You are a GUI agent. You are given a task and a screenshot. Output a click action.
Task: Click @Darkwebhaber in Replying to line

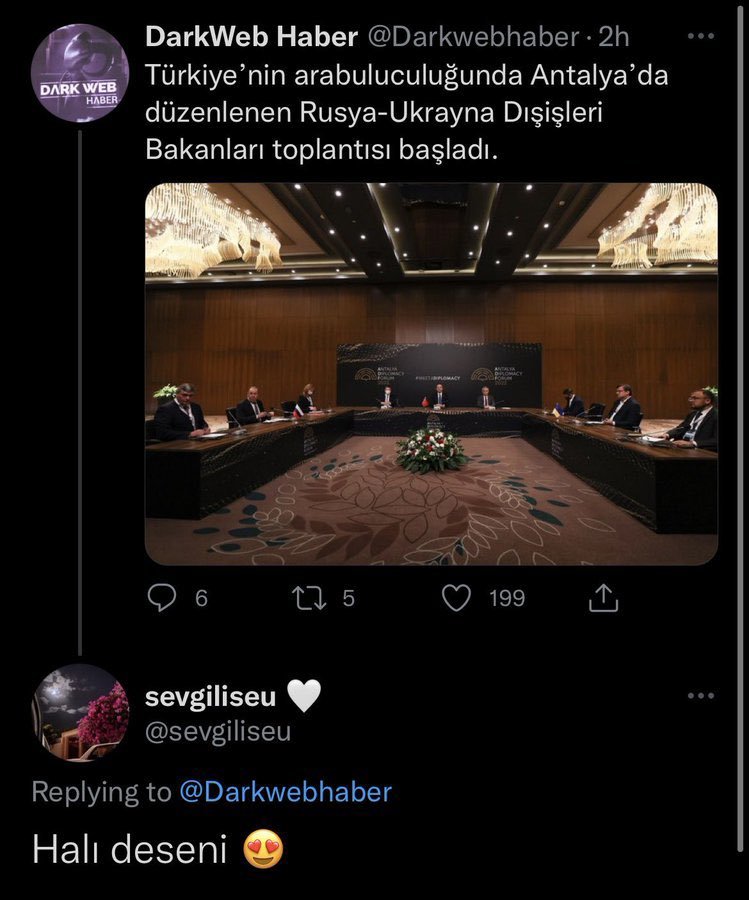pos(285,792)
